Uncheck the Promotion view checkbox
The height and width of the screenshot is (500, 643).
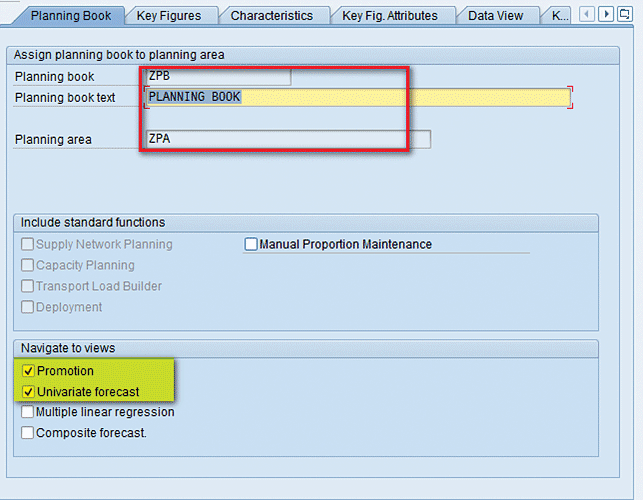(x=28, y=371)
